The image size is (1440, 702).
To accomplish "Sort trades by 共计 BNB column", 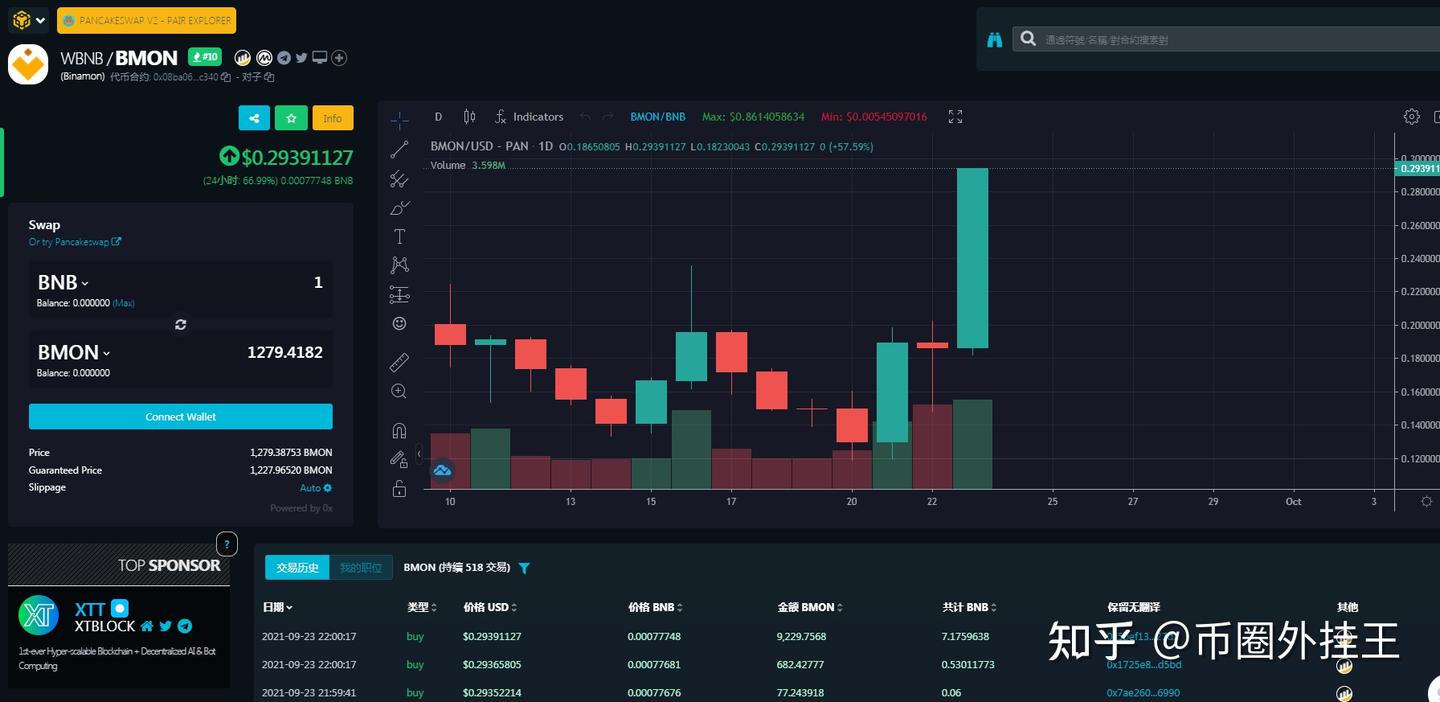I will pos(969,607).
